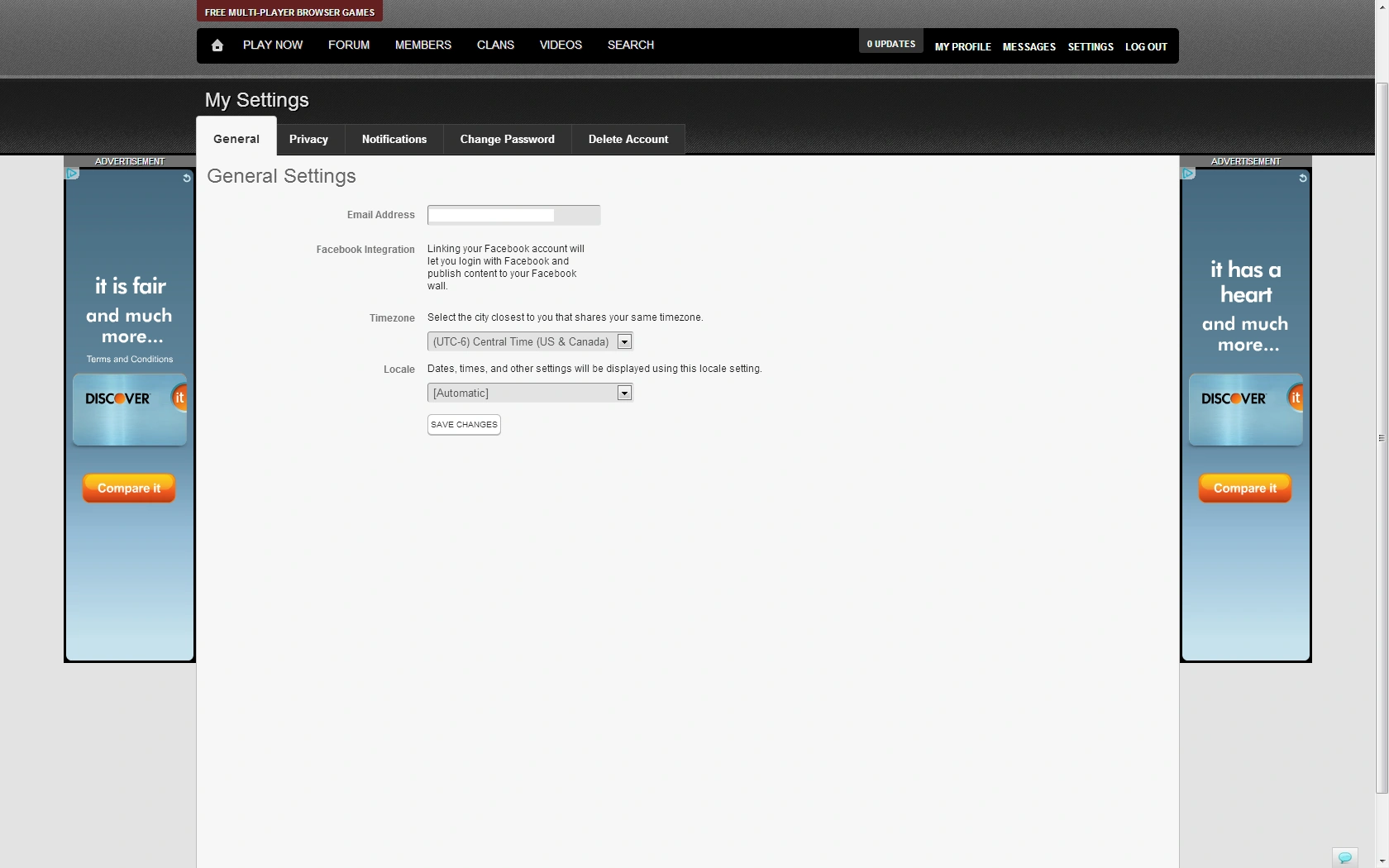Open the Locale dropdown showing [Automatic]
Image resolution: width=1389 pixels, height=868 pixels.
[530, 393]
